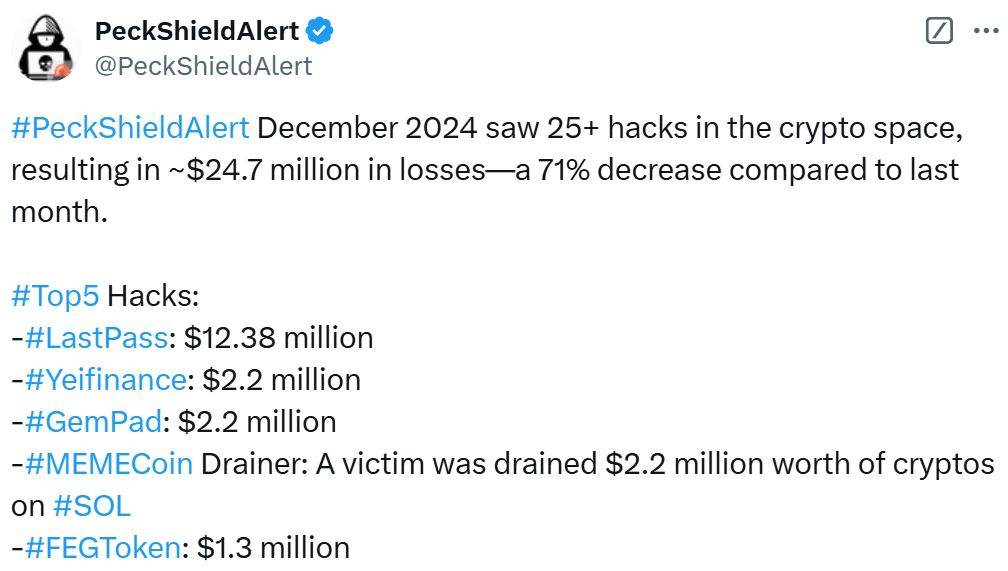Click the Yeifinance $2.2 million text

(282, 380)
